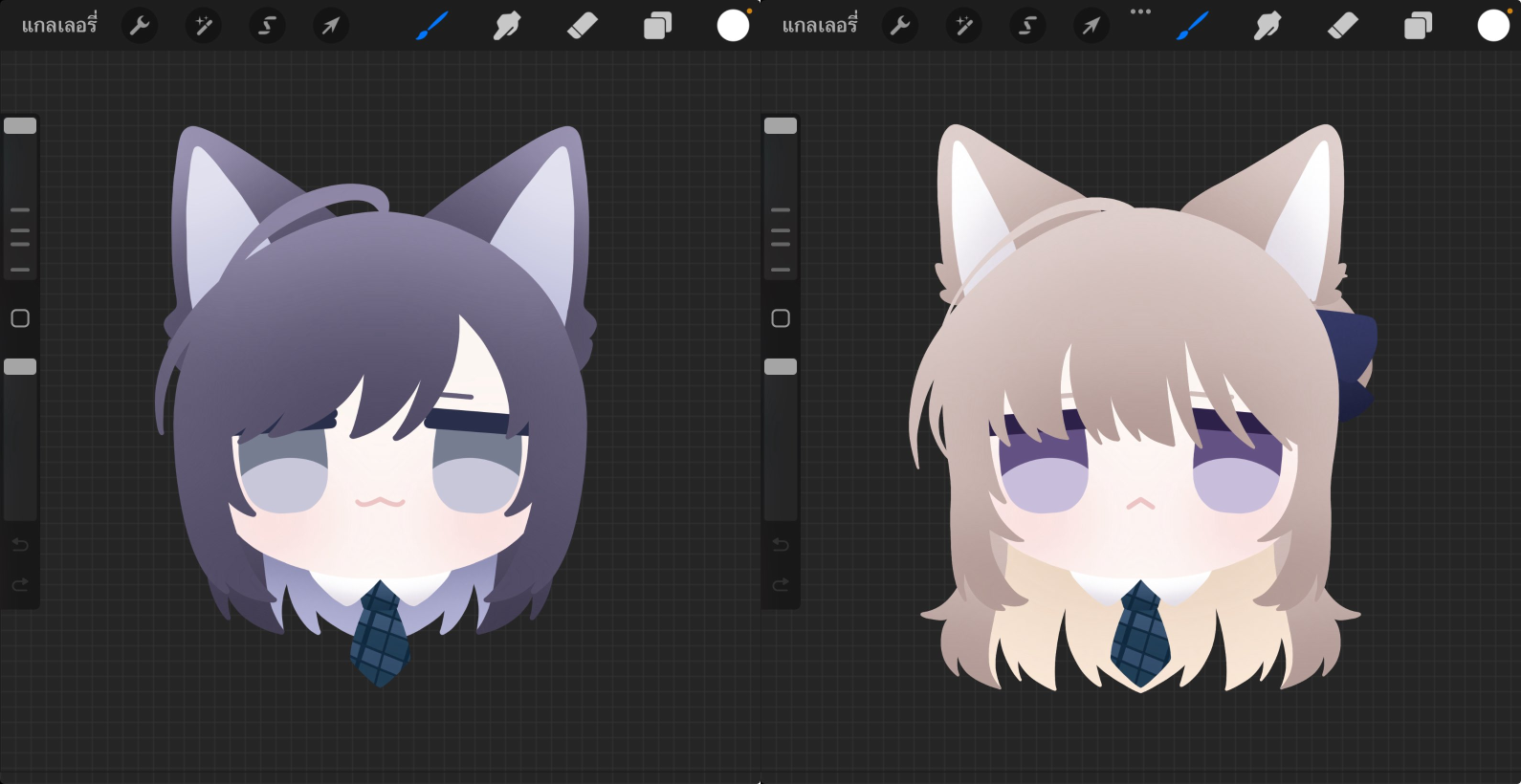Return to แกลเลอรี่ (Gallery) from the right canvas
The width and height of the screenshot is (1521, 784).
[x=820, y=26]
